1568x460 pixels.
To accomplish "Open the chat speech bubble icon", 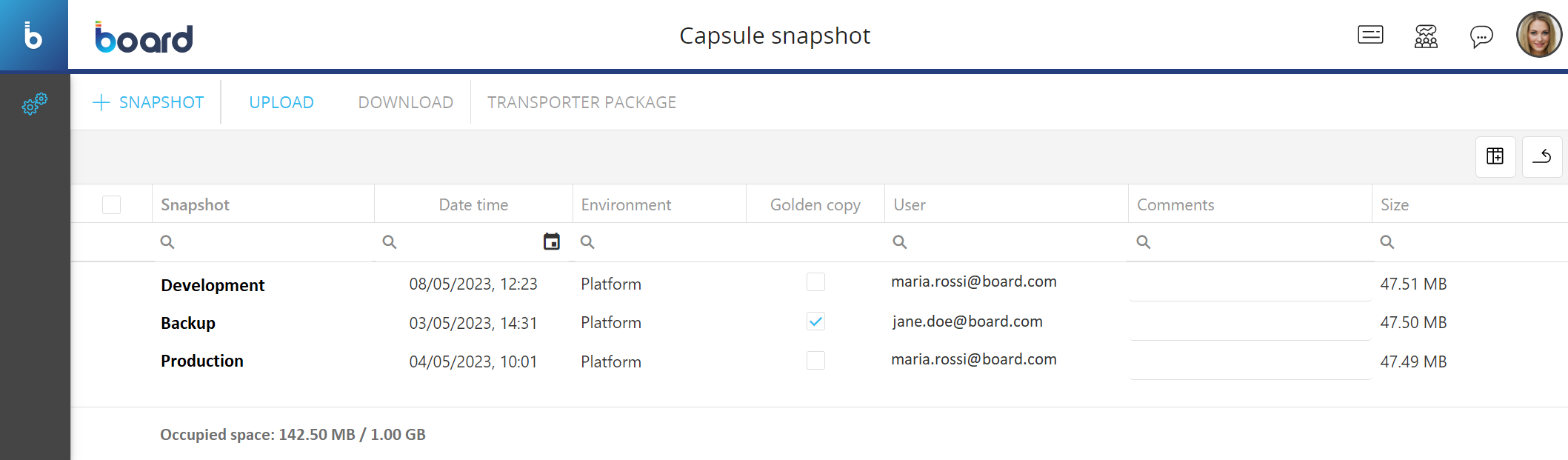I will click(x=1481, y=36).
